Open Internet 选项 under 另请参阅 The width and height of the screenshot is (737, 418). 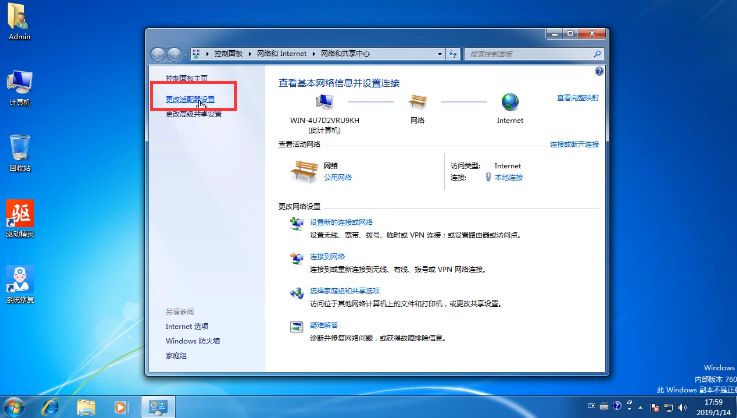pos(187,326)
